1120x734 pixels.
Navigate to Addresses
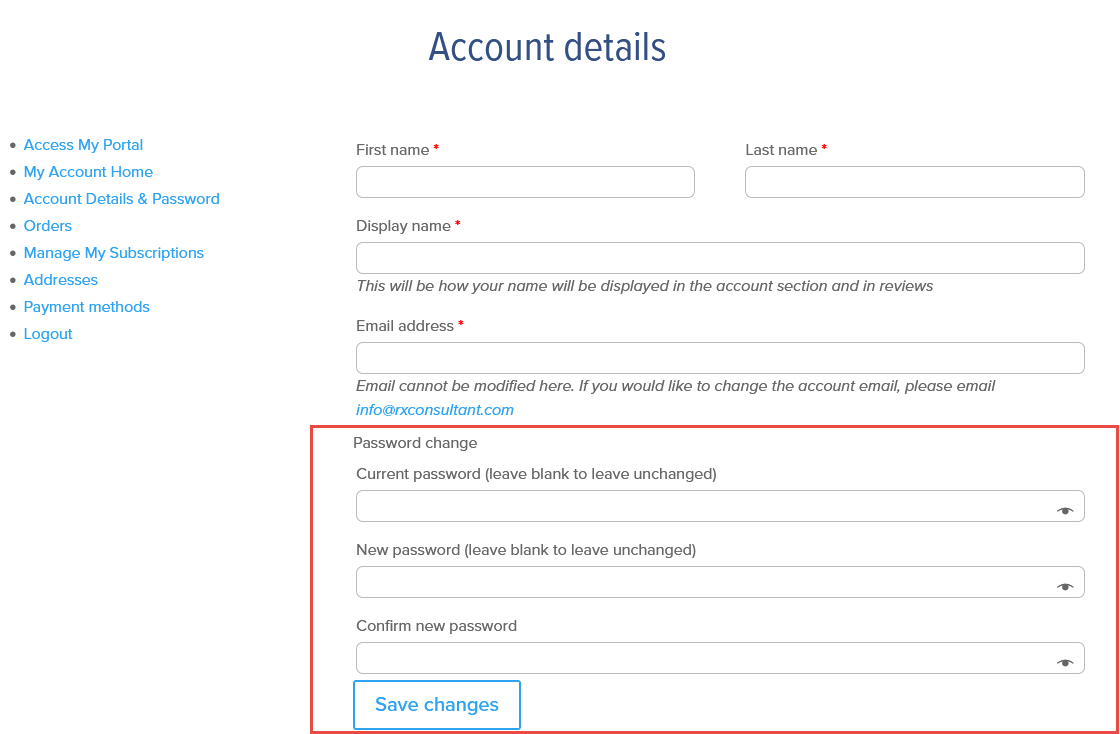61,280
